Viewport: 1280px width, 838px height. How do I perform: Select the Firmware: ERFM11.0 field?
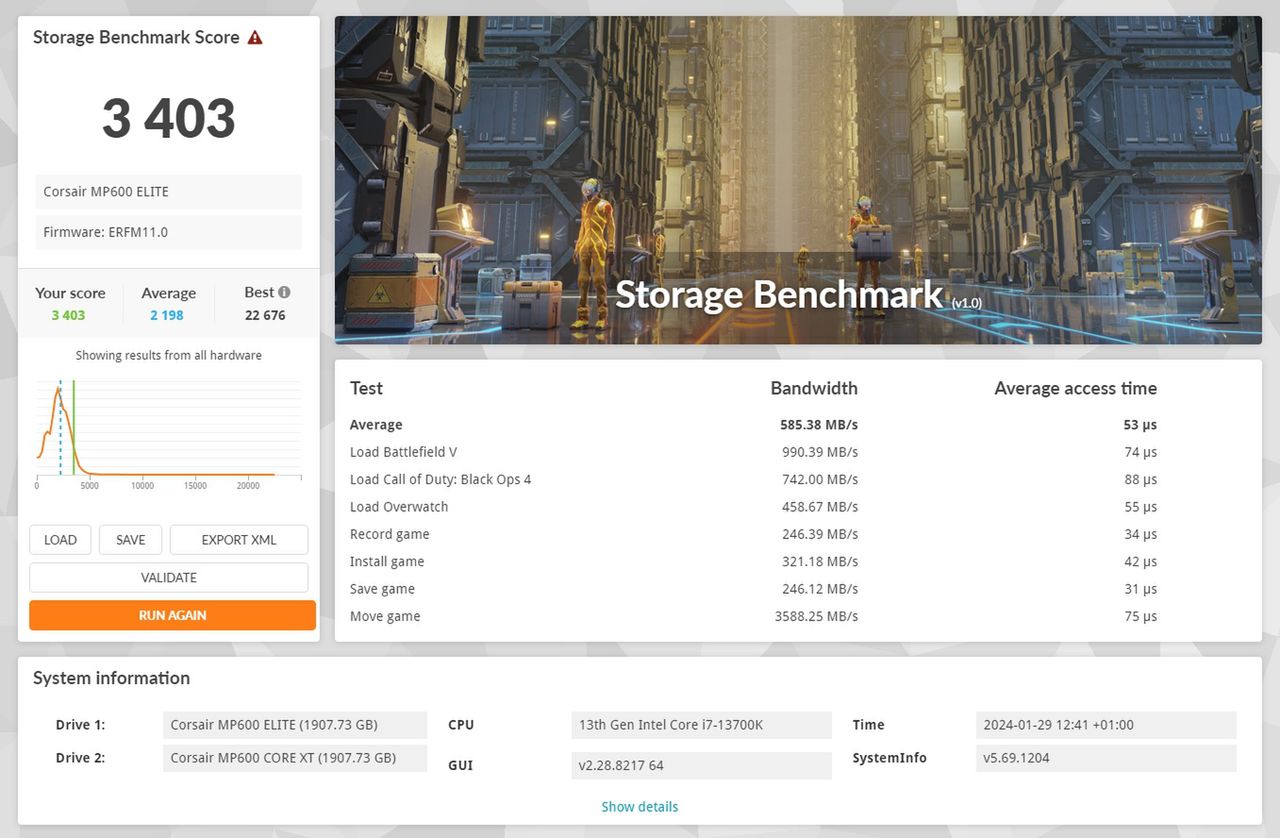tap(169, 232)
